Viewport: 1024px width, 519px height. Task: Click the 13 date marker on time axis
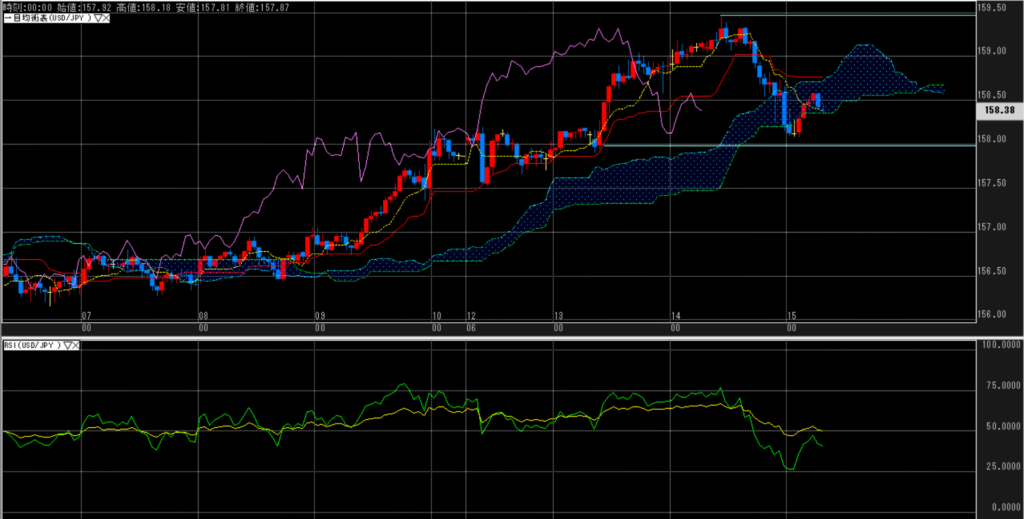(558, 315)
